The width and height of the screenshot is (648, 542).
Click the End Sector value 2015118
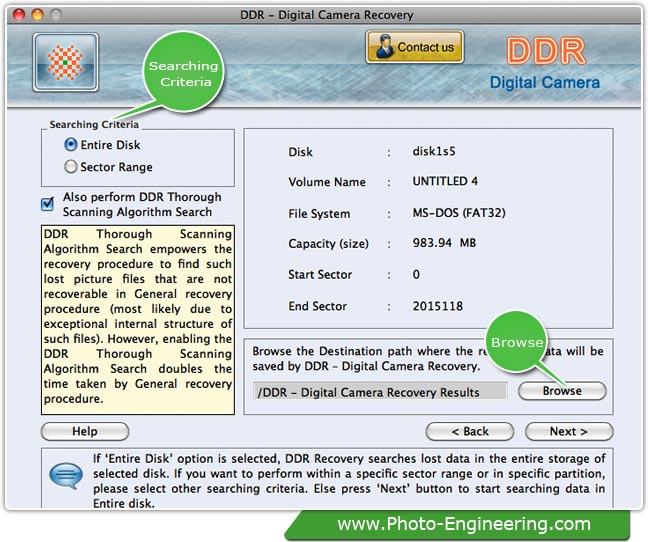pyautogui.click(x=438, y=306)
